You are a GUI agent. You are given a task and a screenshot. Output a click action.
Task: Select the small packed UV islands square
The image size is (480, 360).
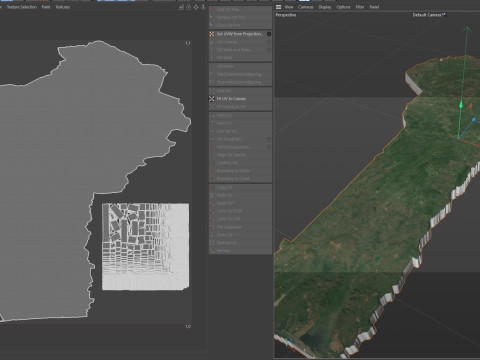[x=145, y=247]
